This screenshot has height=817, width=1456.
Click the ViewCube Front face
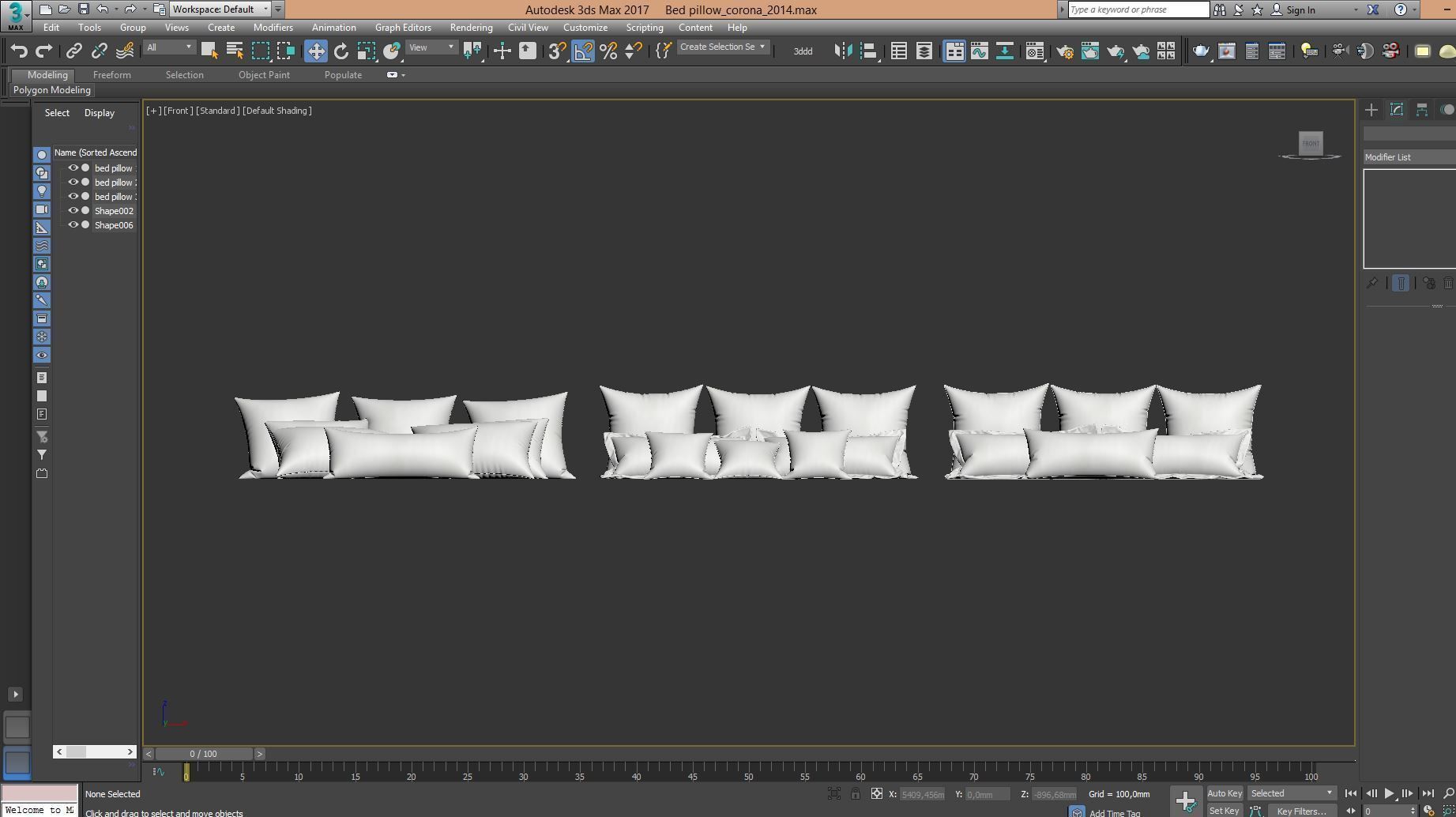1311,143
